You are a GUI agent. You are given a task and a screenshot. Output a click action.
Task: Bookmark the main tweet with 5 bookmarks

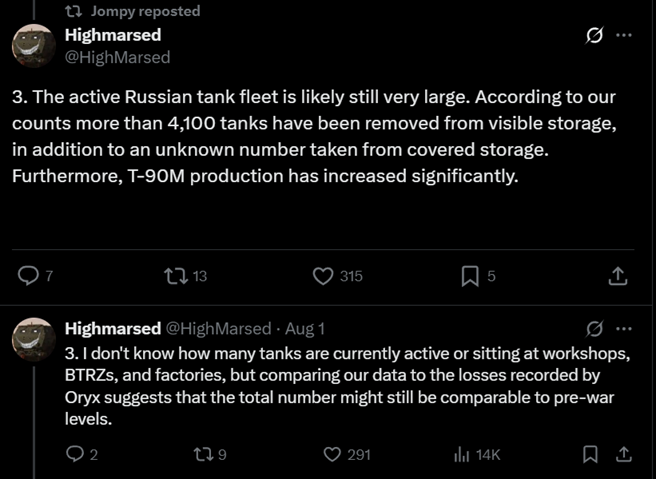tap(470, 276)
